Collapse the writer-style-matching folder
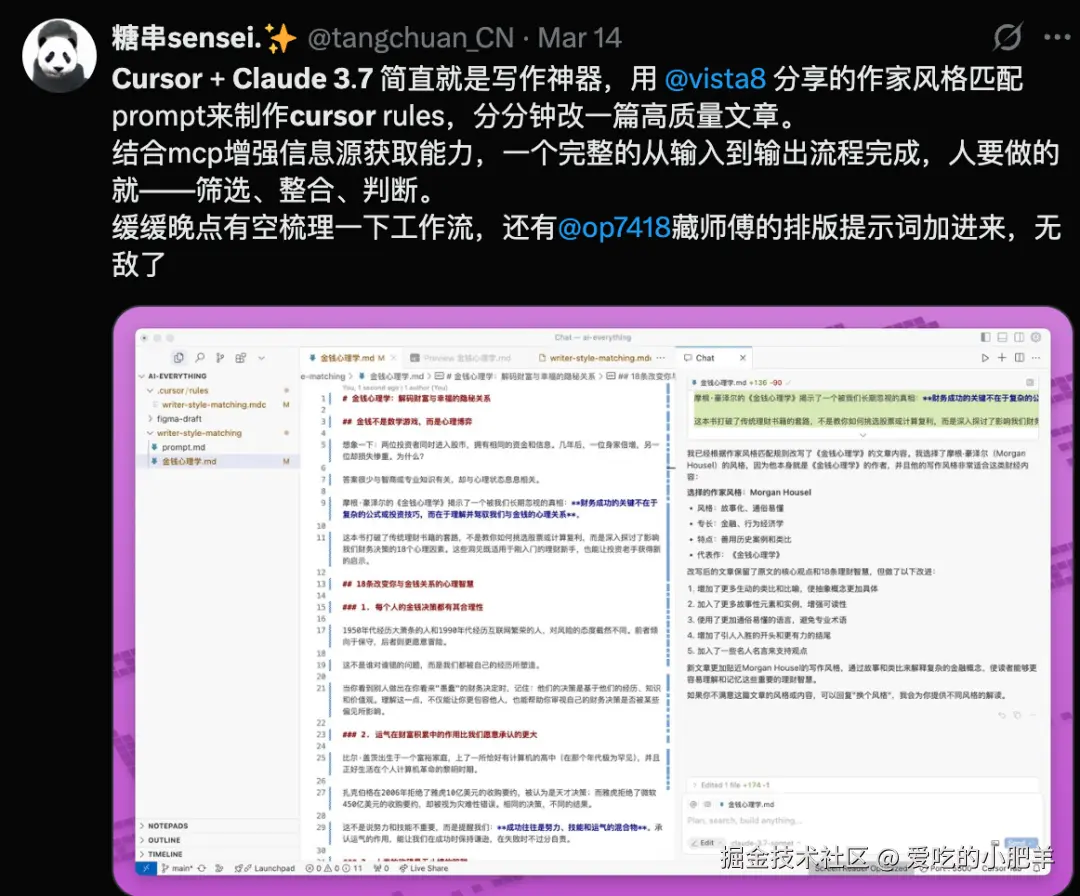The image size is (1080, 896). pos(149,433)
